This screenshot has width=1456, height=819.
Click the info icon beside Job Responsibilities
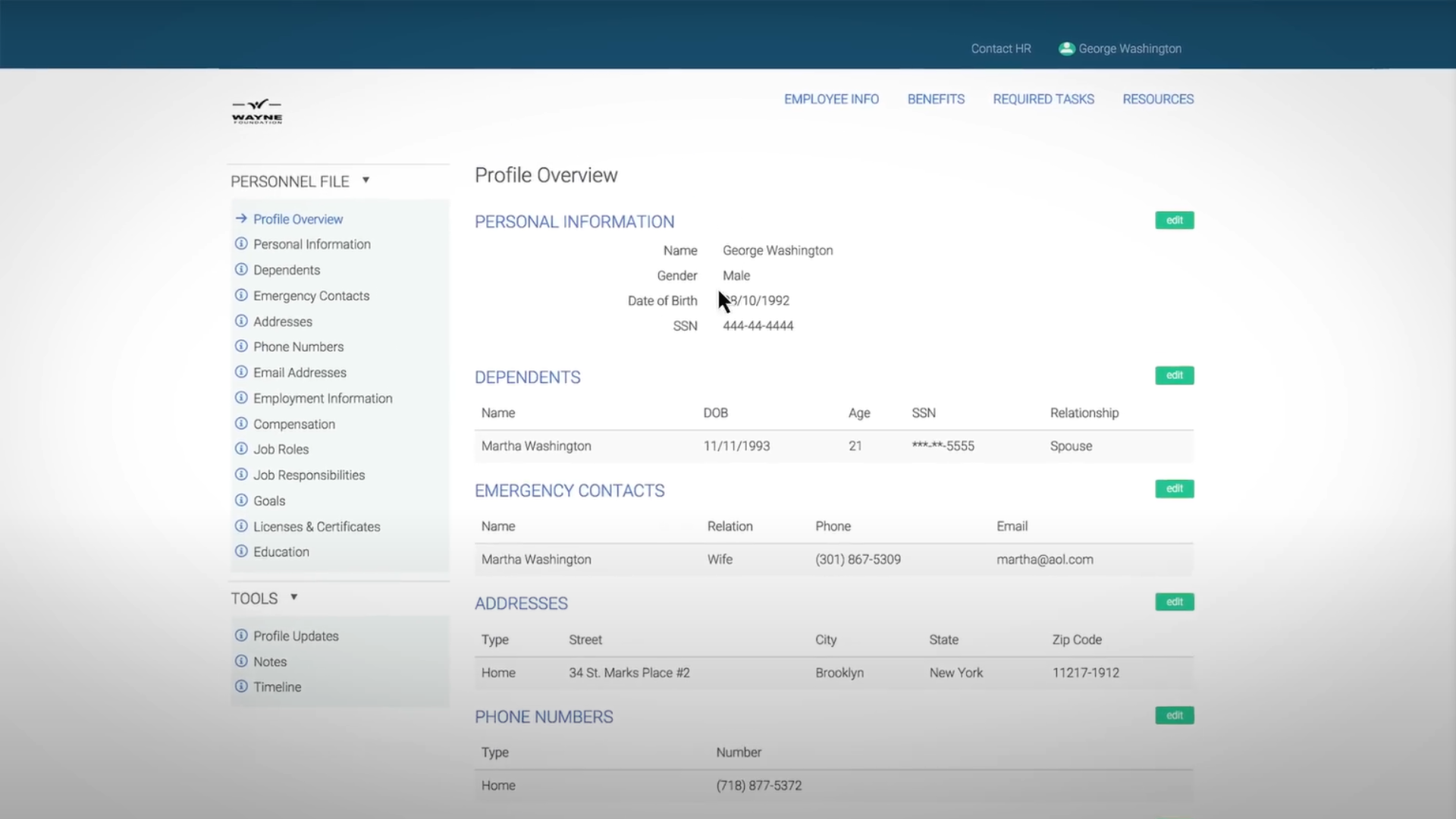pyautogui.click(x=241, y=474)
